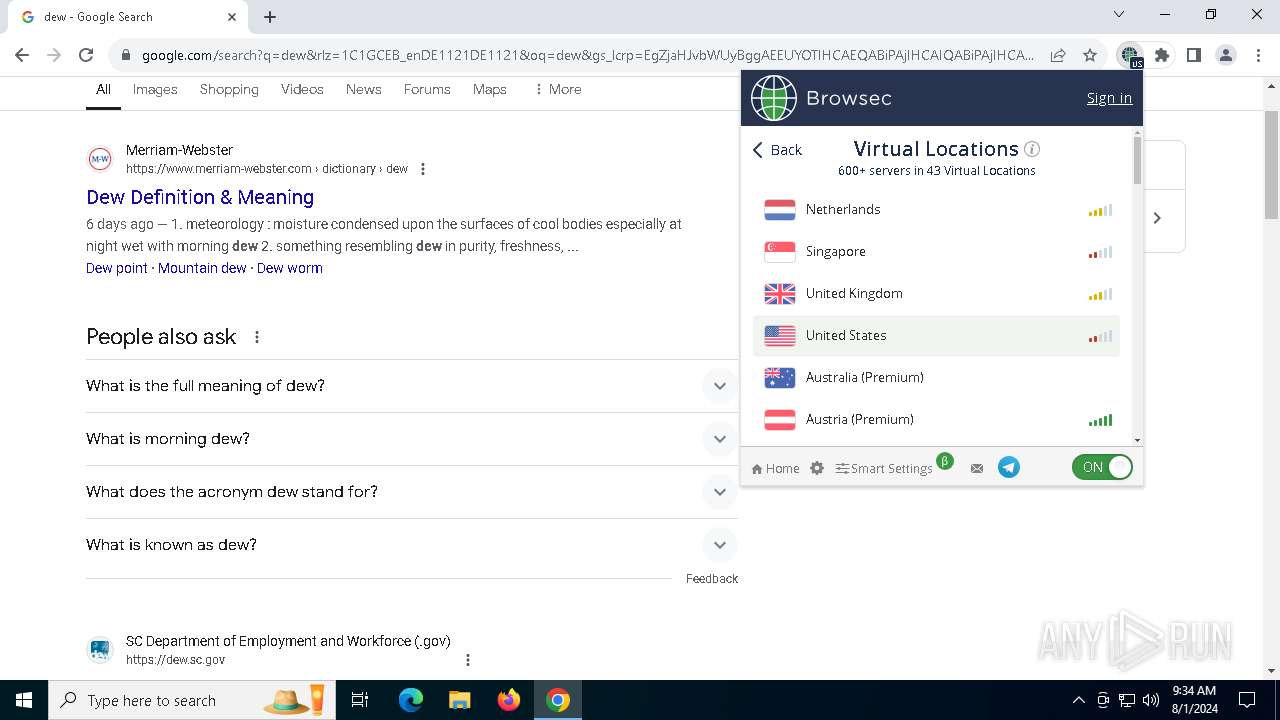Select the Singapore flag
Viewport: 1280px width, 720px height.
tap(780, 252)
